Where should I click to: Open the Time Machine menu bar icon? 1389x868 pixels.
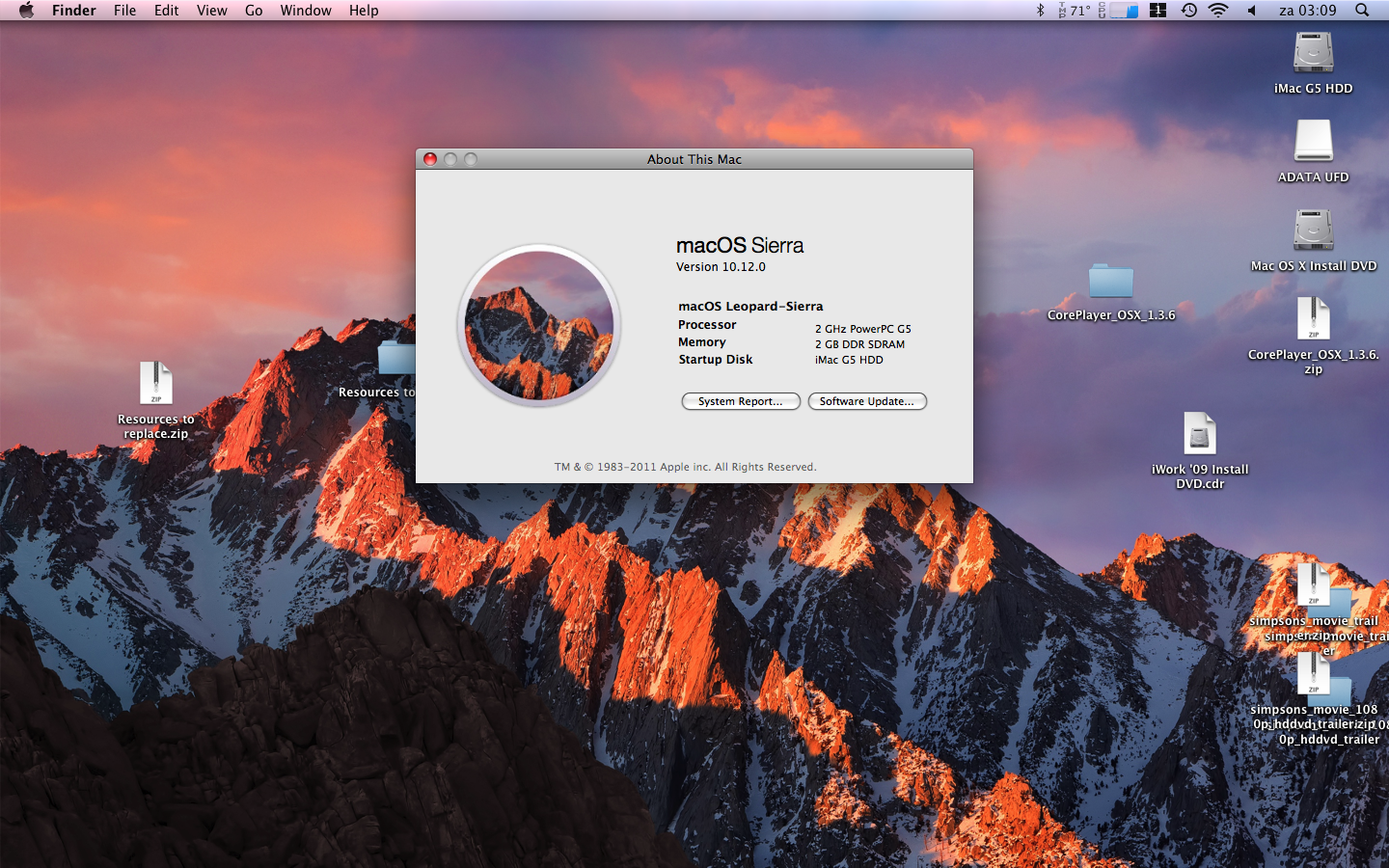(1189, 10)
